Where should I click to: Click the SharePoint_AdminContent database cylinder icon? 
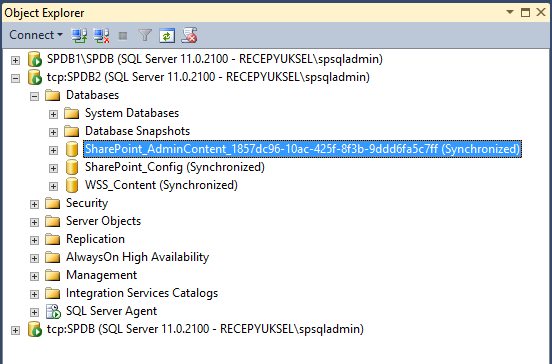click(x=72, y=149)
